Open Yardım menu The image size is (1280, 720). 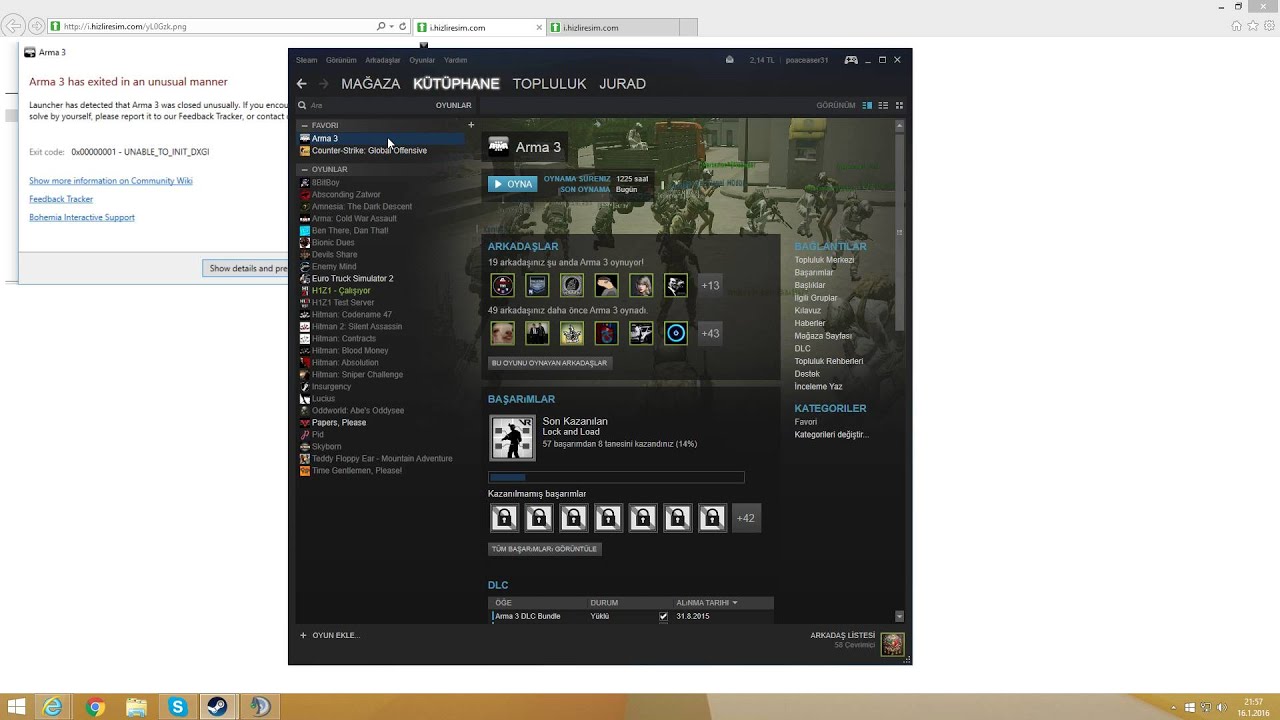tap(455, 60)
